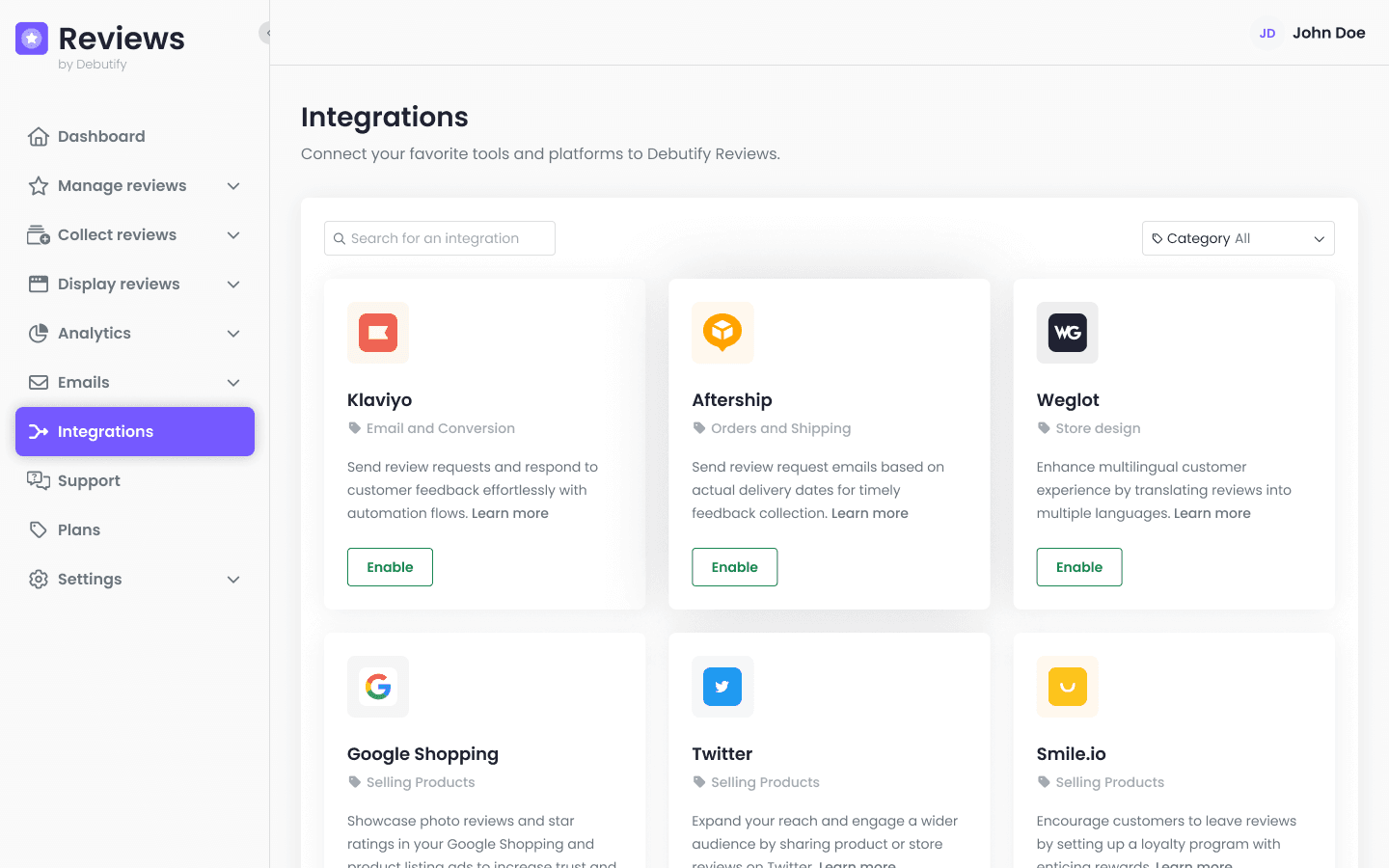
Task: Click the Twitter logo icon
Action: [722, 687]
